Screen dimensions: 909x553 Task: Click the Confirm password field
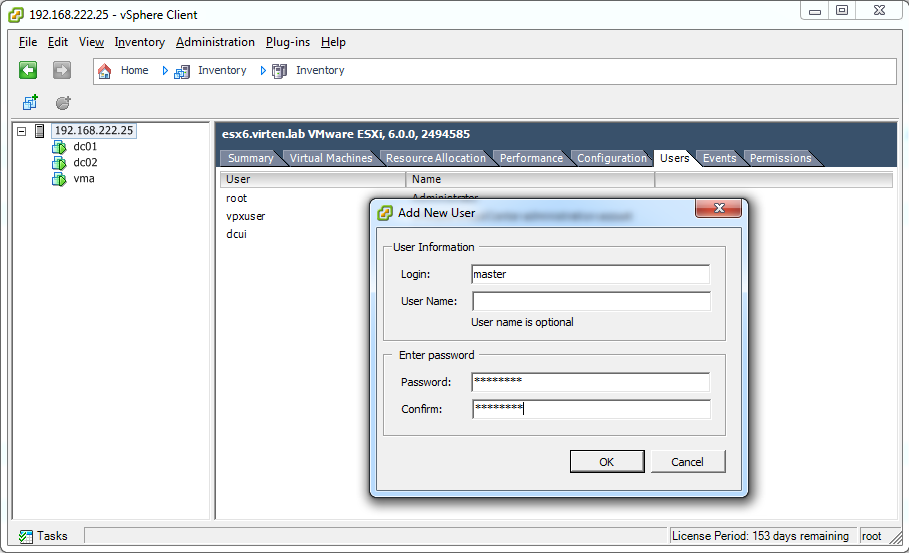pyautogui.click(x=591, y=409)
